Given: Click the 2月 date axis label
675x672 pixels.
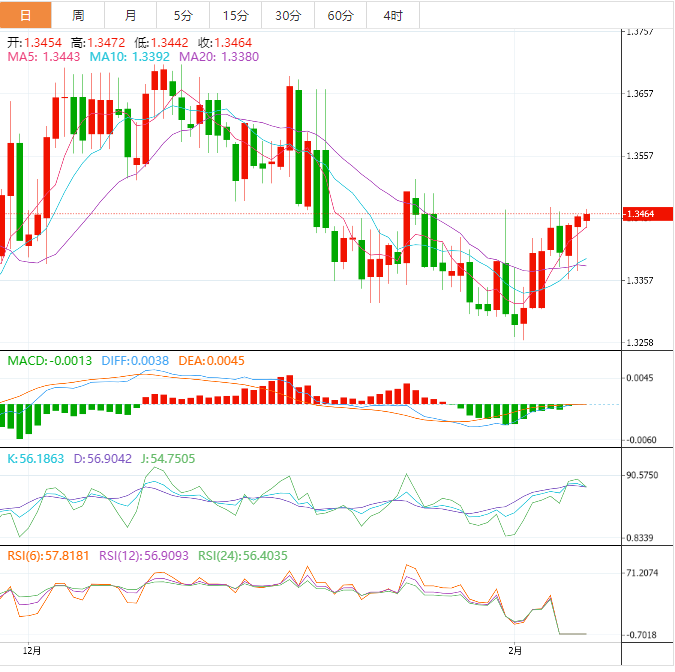Looking at the screenshot, I should point(515,650).
